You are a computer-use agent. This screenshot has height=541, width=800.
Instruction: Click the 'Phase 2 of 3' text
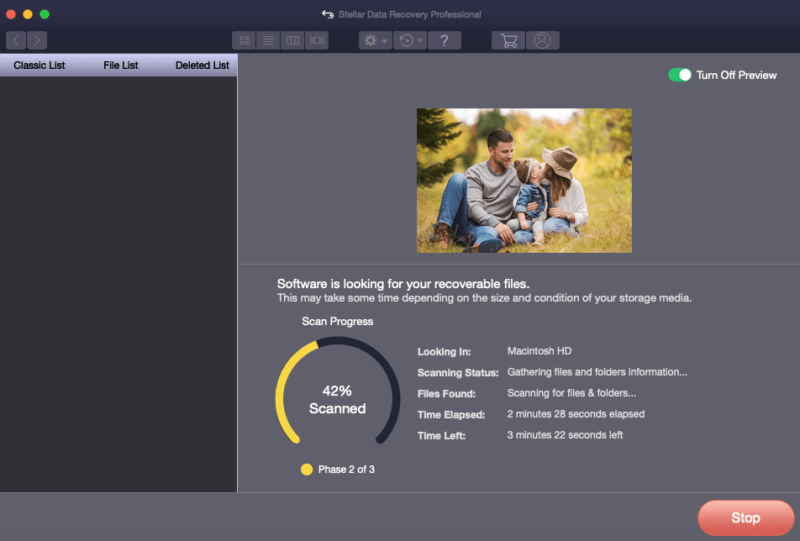coord(346,469)
